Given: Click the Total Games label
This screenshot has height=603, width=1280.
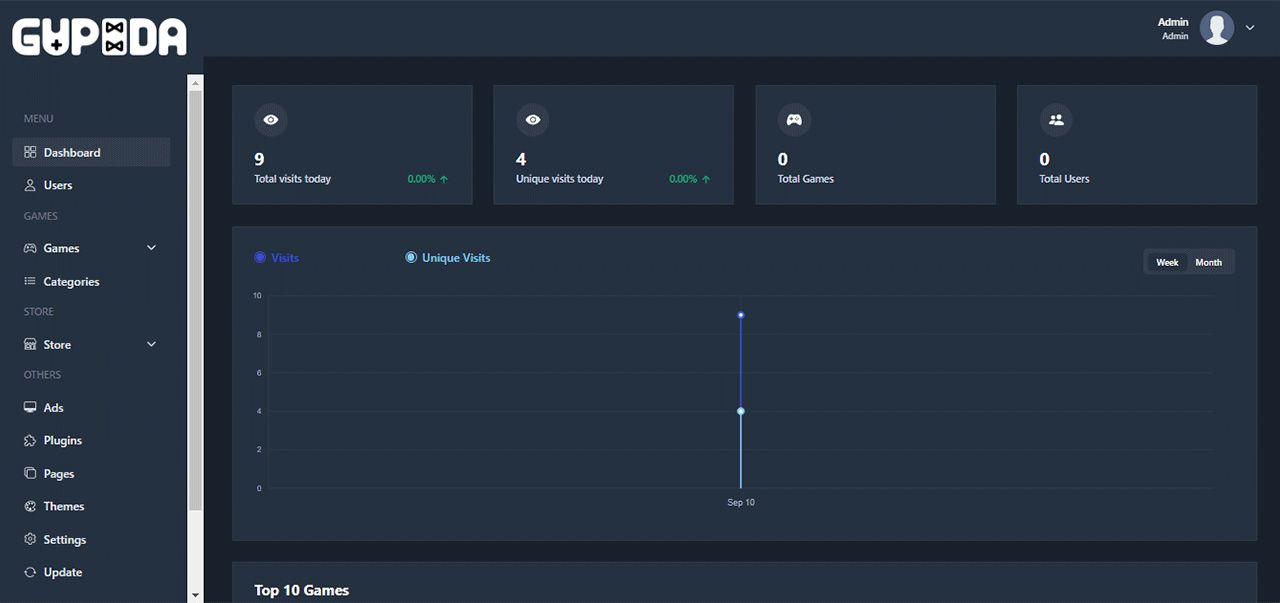Looking at the screenshot, I should click(806, 179).
